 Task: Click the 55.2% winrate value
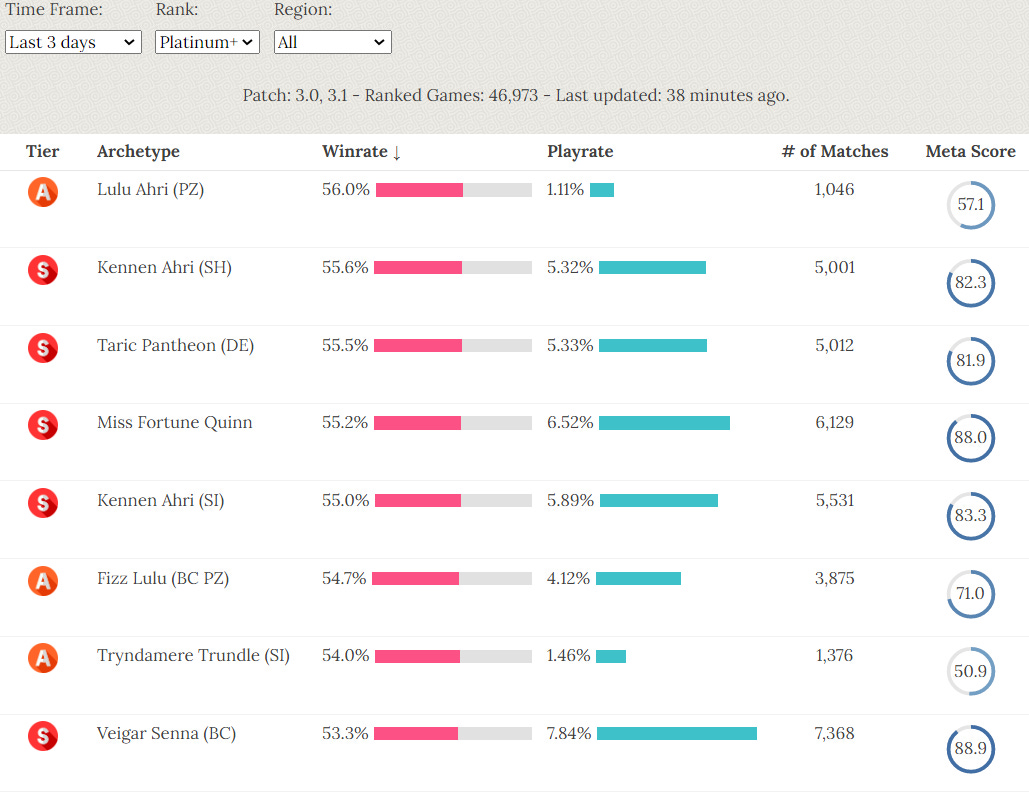click(x=345, y=423)
